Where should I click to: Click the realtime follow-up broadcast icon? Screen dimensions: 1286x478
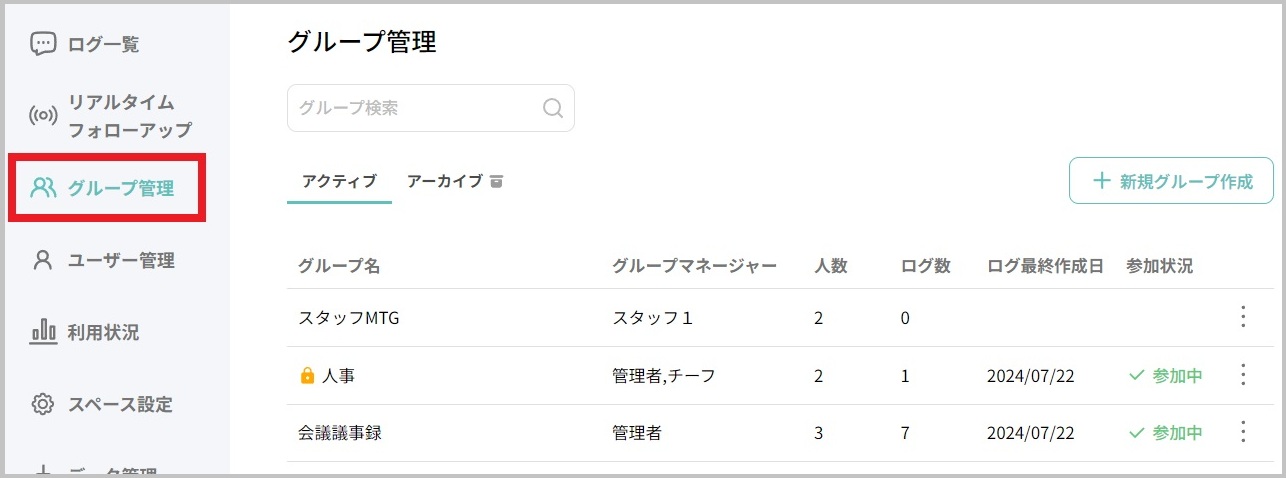coord(43,116)
